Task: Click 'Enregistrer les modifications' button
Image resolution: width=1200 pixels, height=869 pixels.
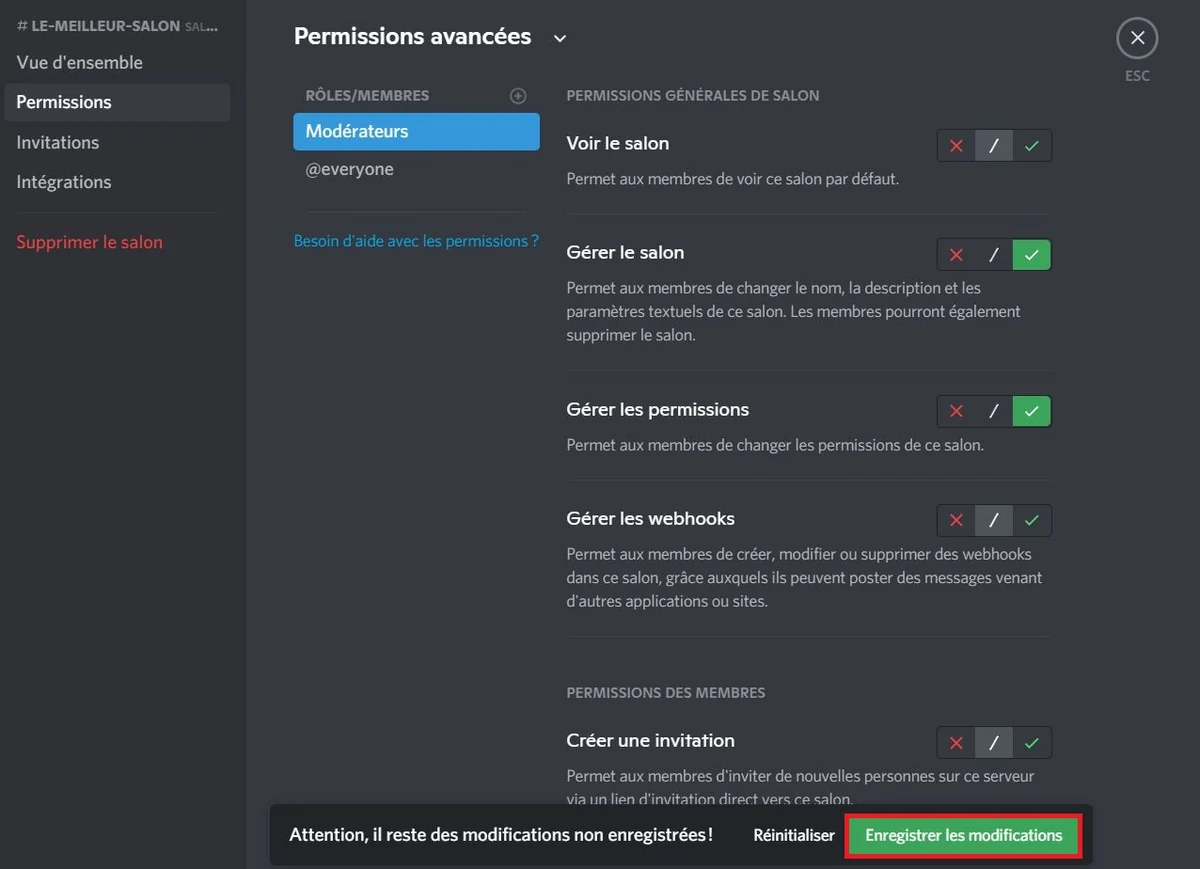Action: [x=964, y=835]
